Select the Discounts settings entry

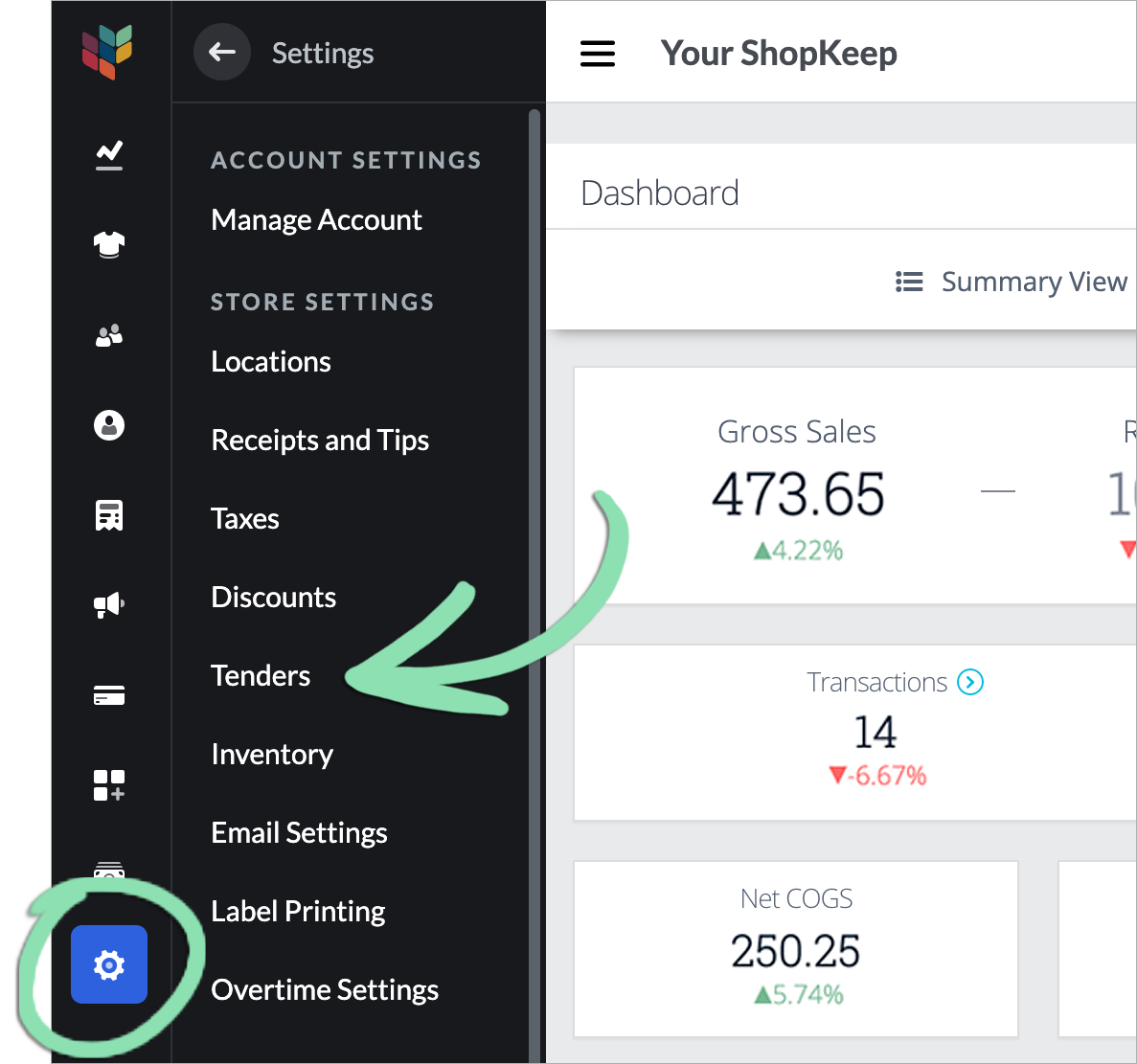point(273,598)
